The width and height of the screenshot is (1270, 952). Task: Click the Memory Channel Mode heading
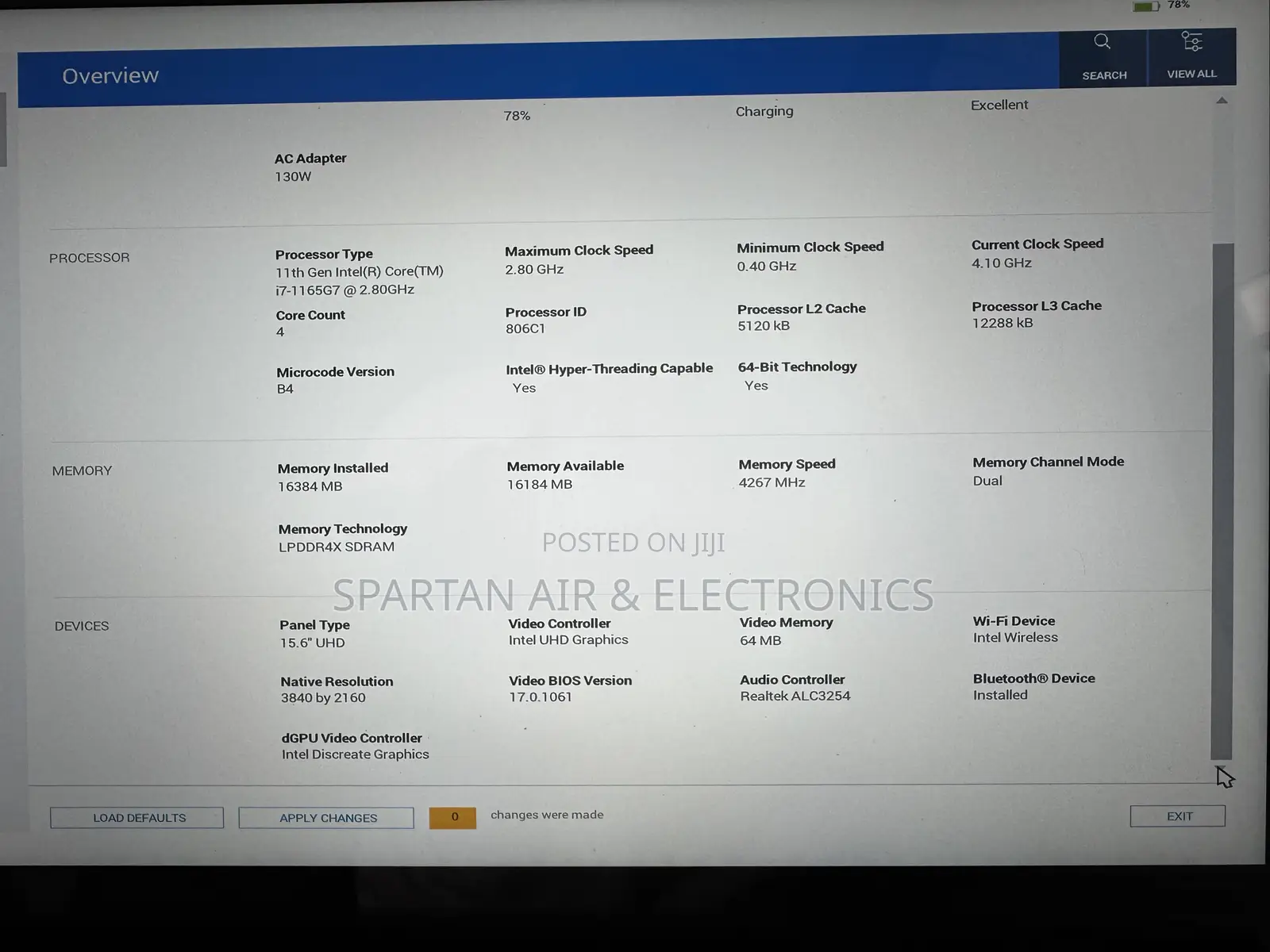(x=1048, y=463)
